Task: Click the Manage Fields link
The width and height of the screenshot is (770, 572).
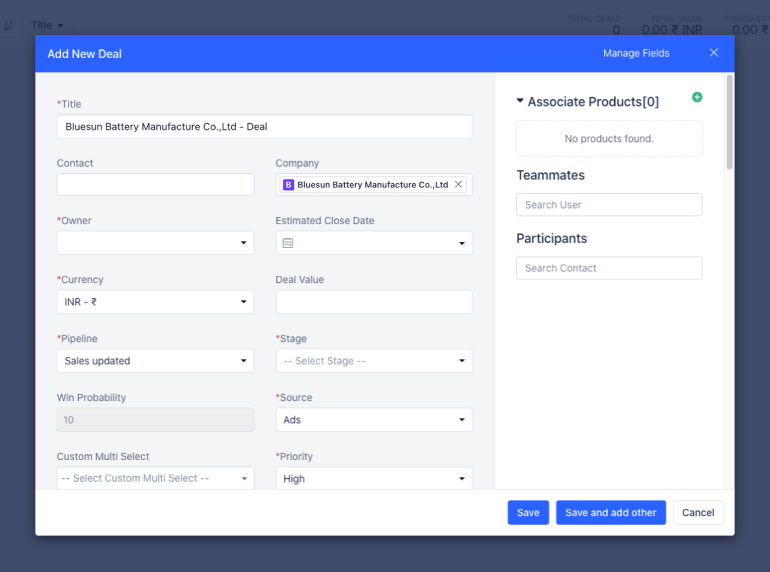Action: point(636,53)
